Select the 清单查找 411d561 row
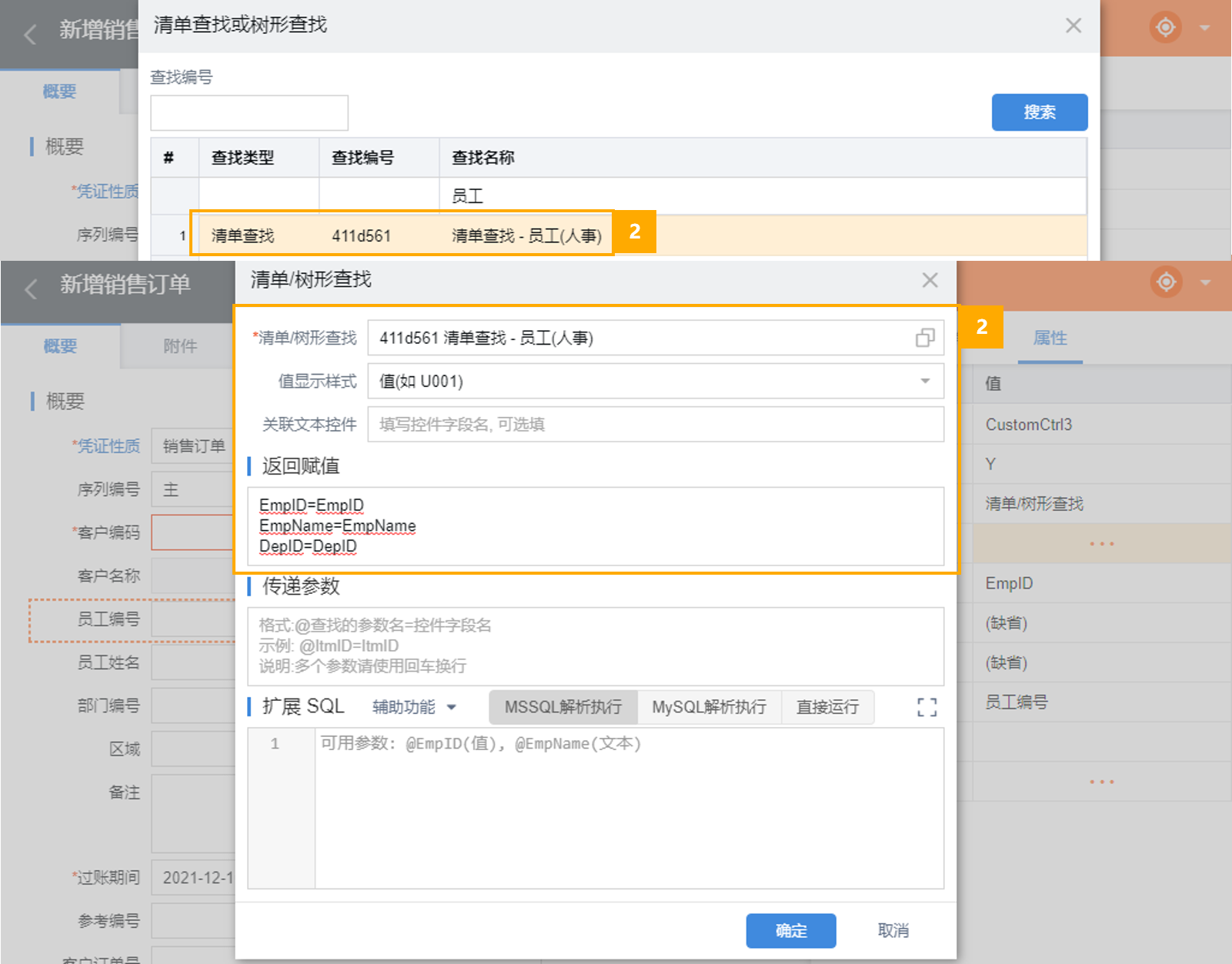 tap(619, 235)
